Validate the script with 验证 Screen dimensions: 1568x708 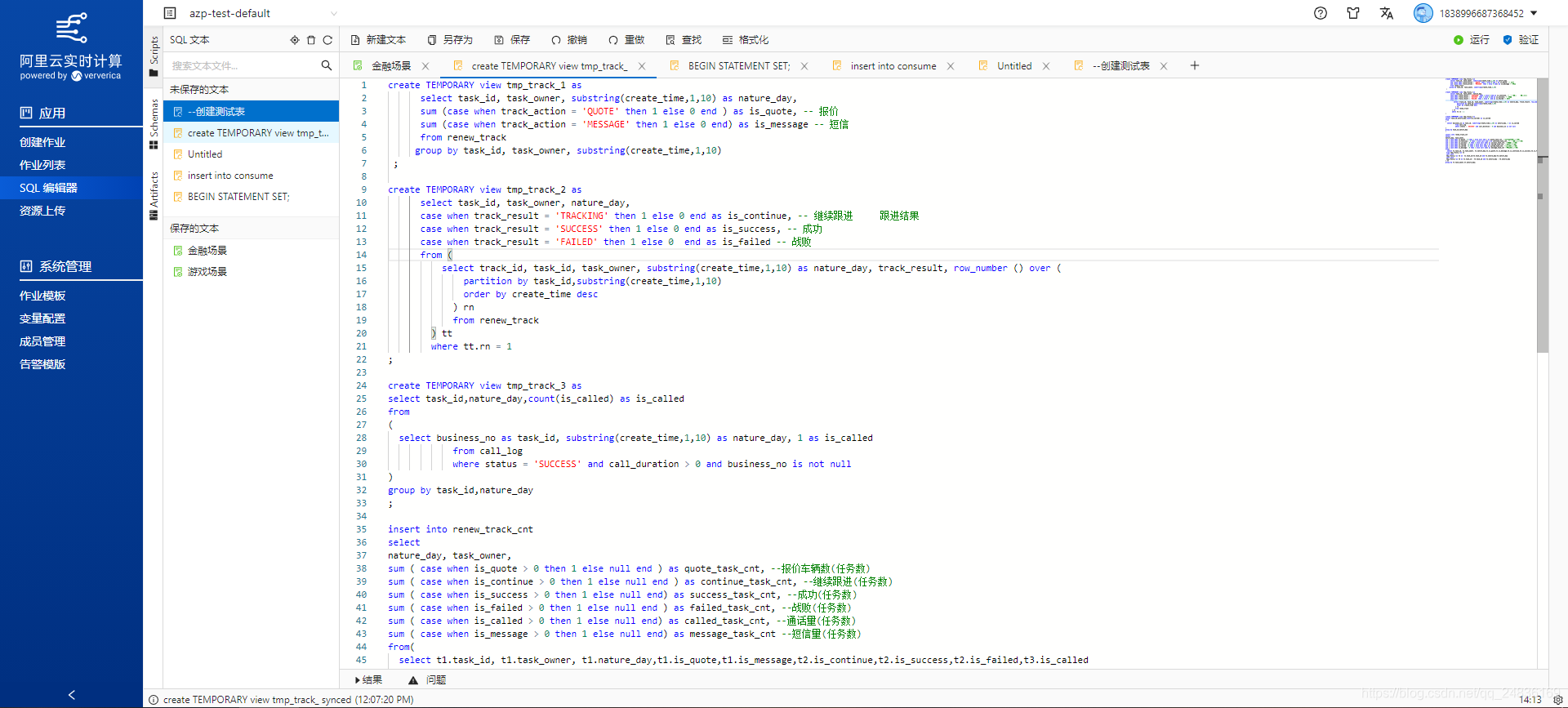1521,40
